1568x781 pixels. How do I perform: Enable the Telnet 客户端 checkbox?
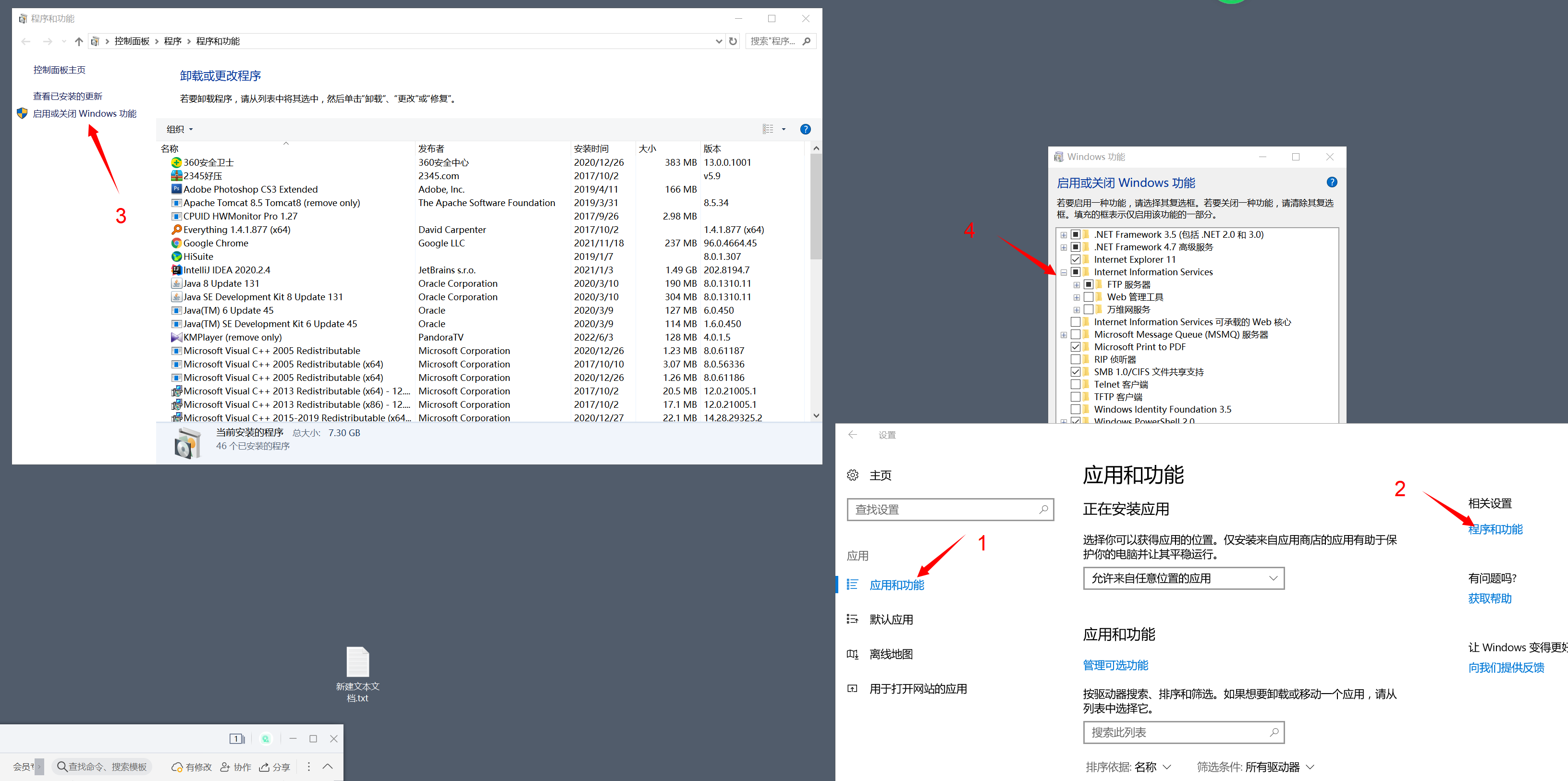tap(1076, 384)
